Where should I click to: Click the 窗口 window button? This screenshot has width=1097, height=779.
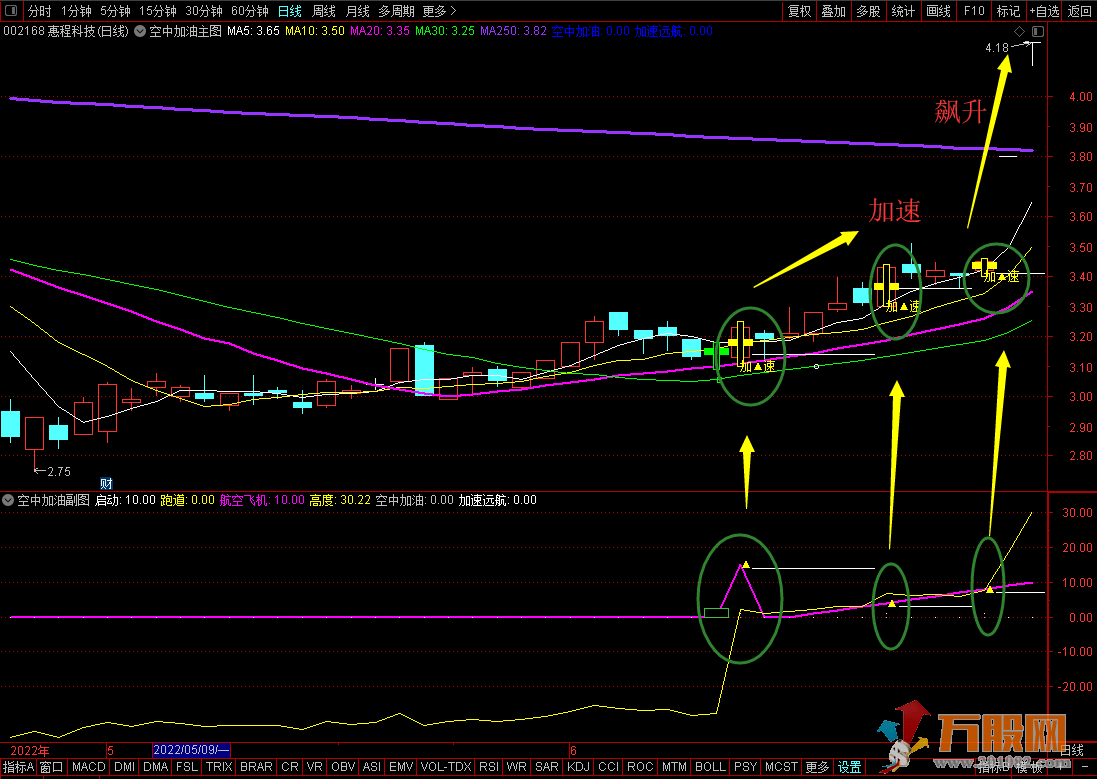[52, 767]
